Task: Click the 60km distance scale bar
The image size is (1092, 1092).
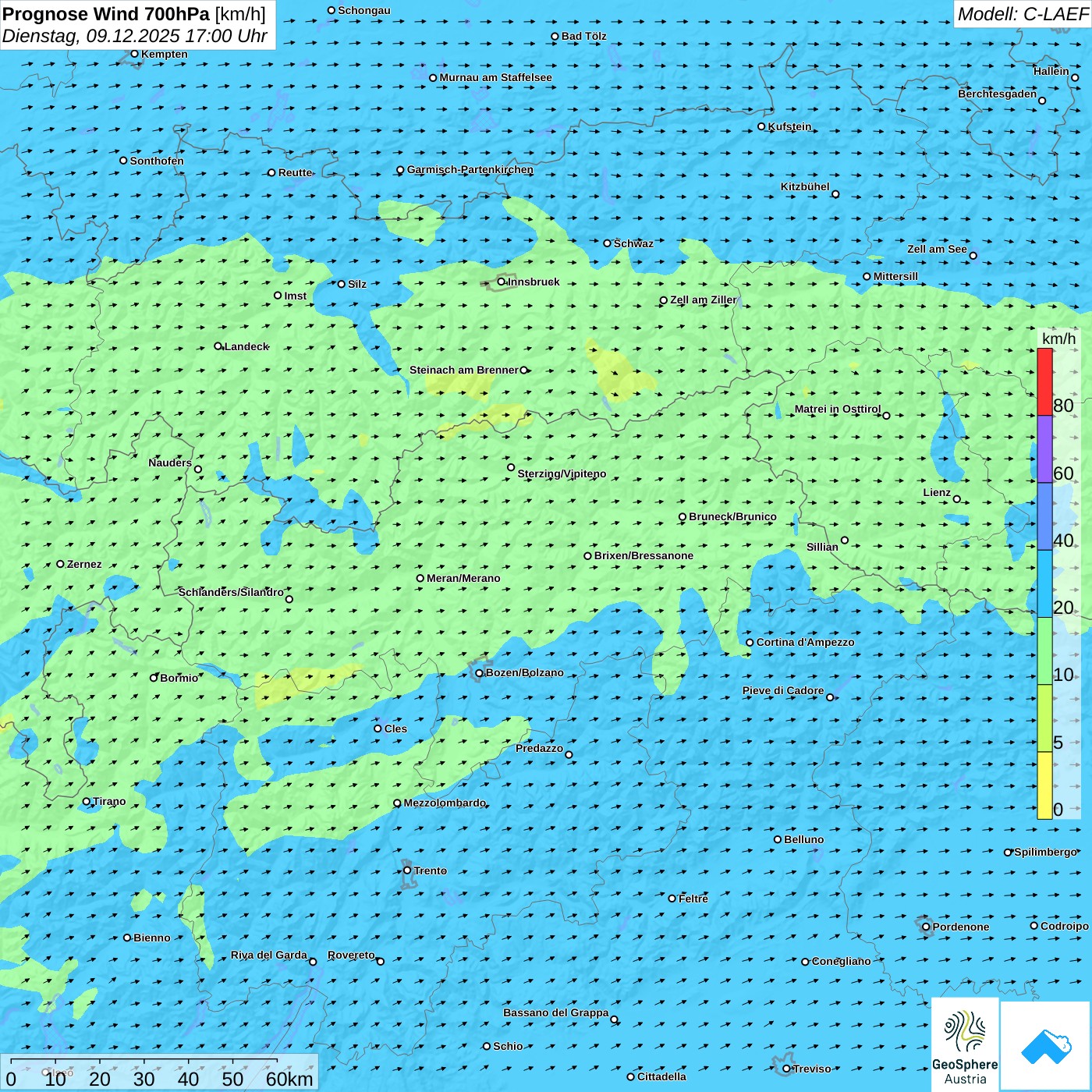Action: tap(144, 1061)
